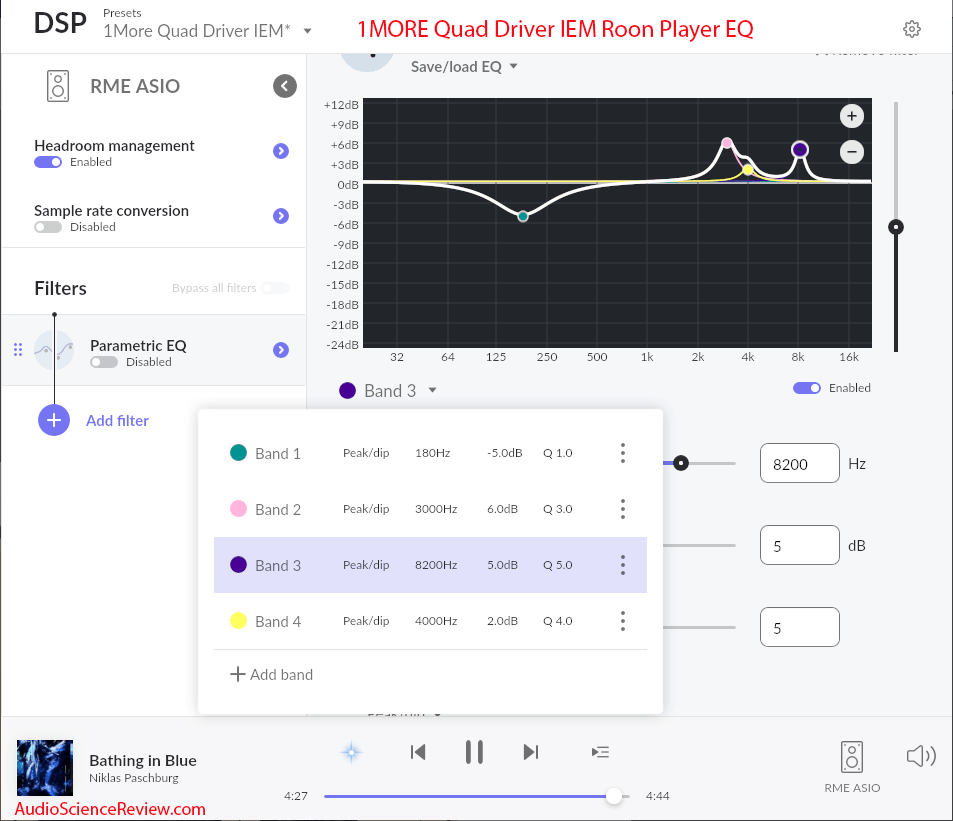Toggle Bypass all filters switch
953x821 pixels.
pyautogui.click(x=275, y=288)
